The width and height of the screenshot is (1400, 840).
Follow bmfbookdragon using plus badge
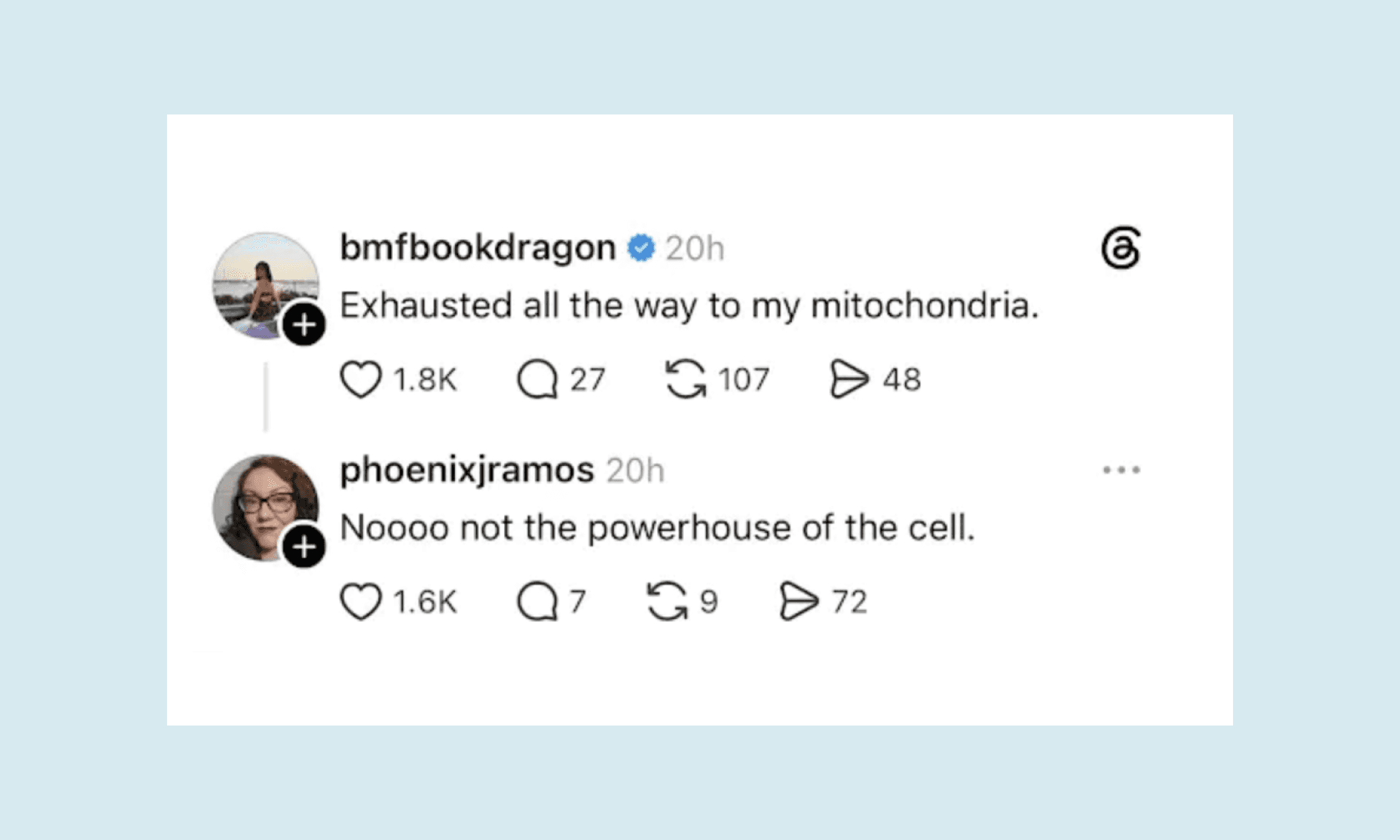pos(304,324)
